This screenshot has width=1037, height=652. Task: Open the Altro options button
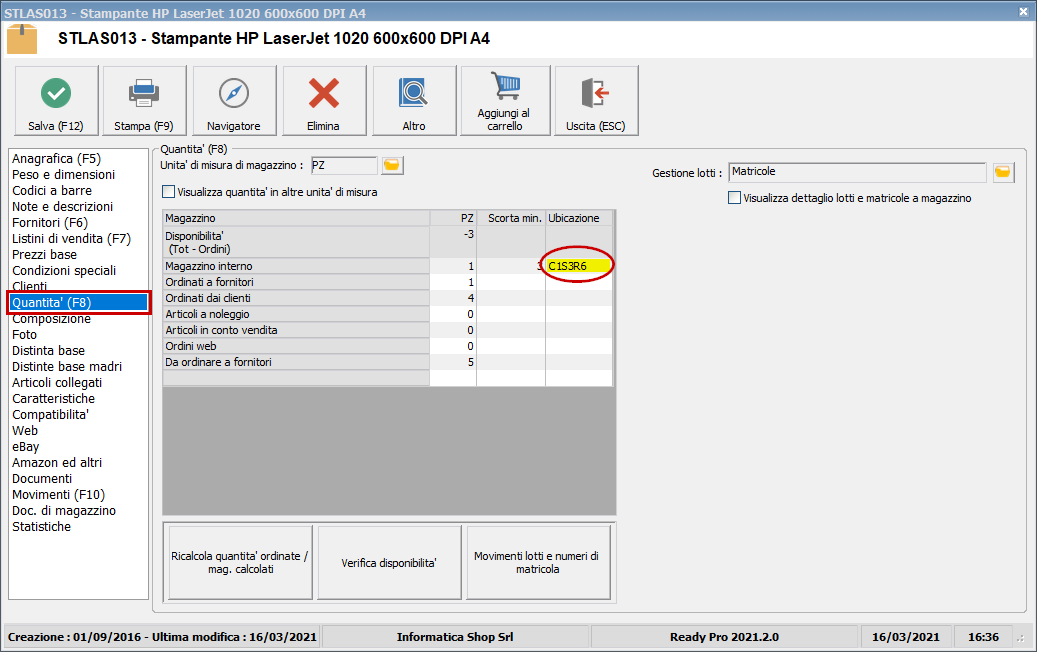click(414, 101)
